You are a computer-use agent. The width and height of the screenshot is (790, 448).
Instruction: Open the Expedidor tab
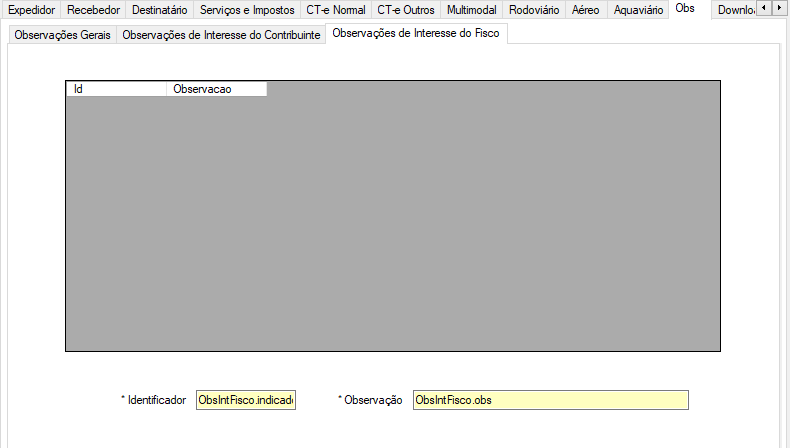coord(31,10)
